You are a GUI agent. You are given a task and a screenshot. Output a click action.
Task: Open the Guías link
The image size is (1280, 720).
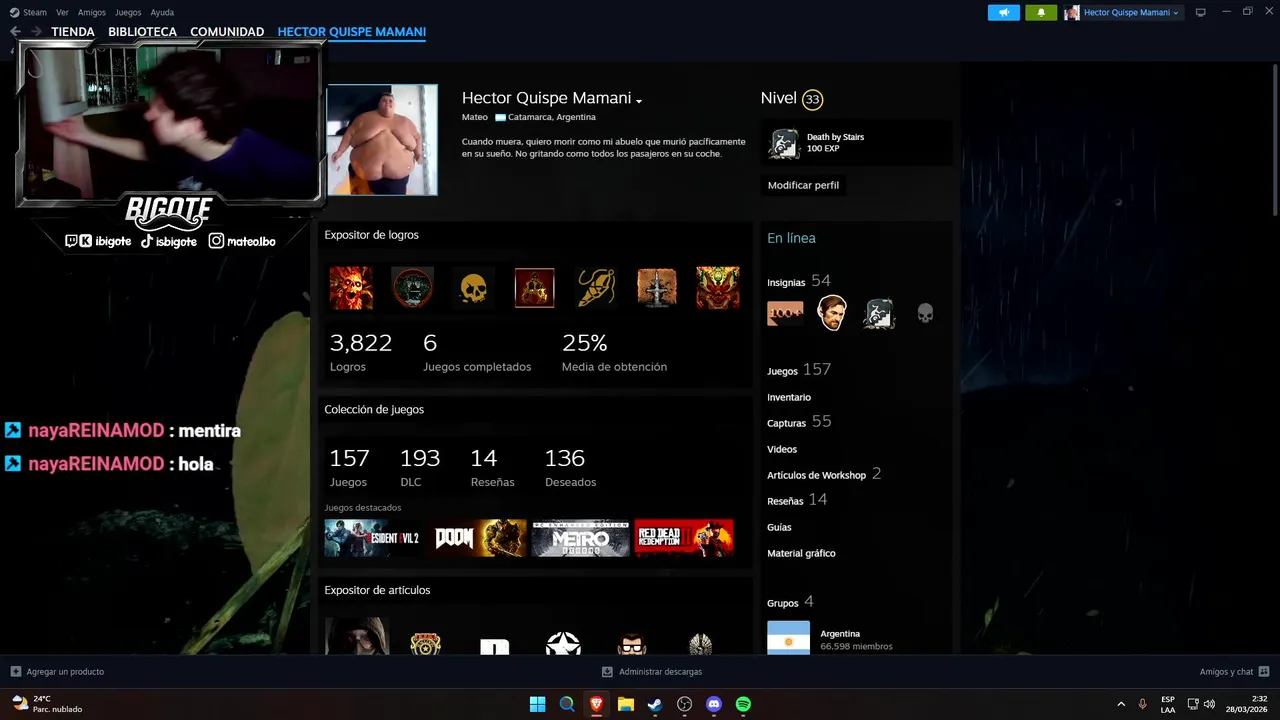tap(779, 527)
